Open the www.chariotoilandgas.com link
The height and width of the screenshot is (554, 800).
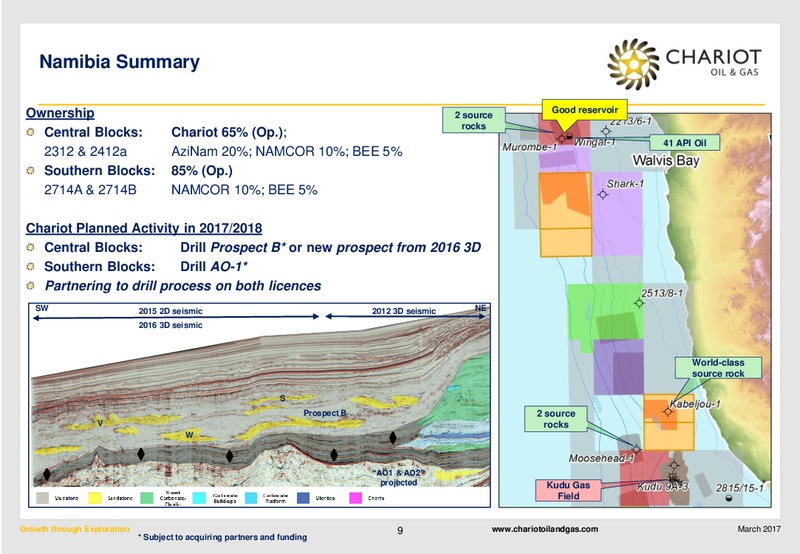[x=545, y=529]
